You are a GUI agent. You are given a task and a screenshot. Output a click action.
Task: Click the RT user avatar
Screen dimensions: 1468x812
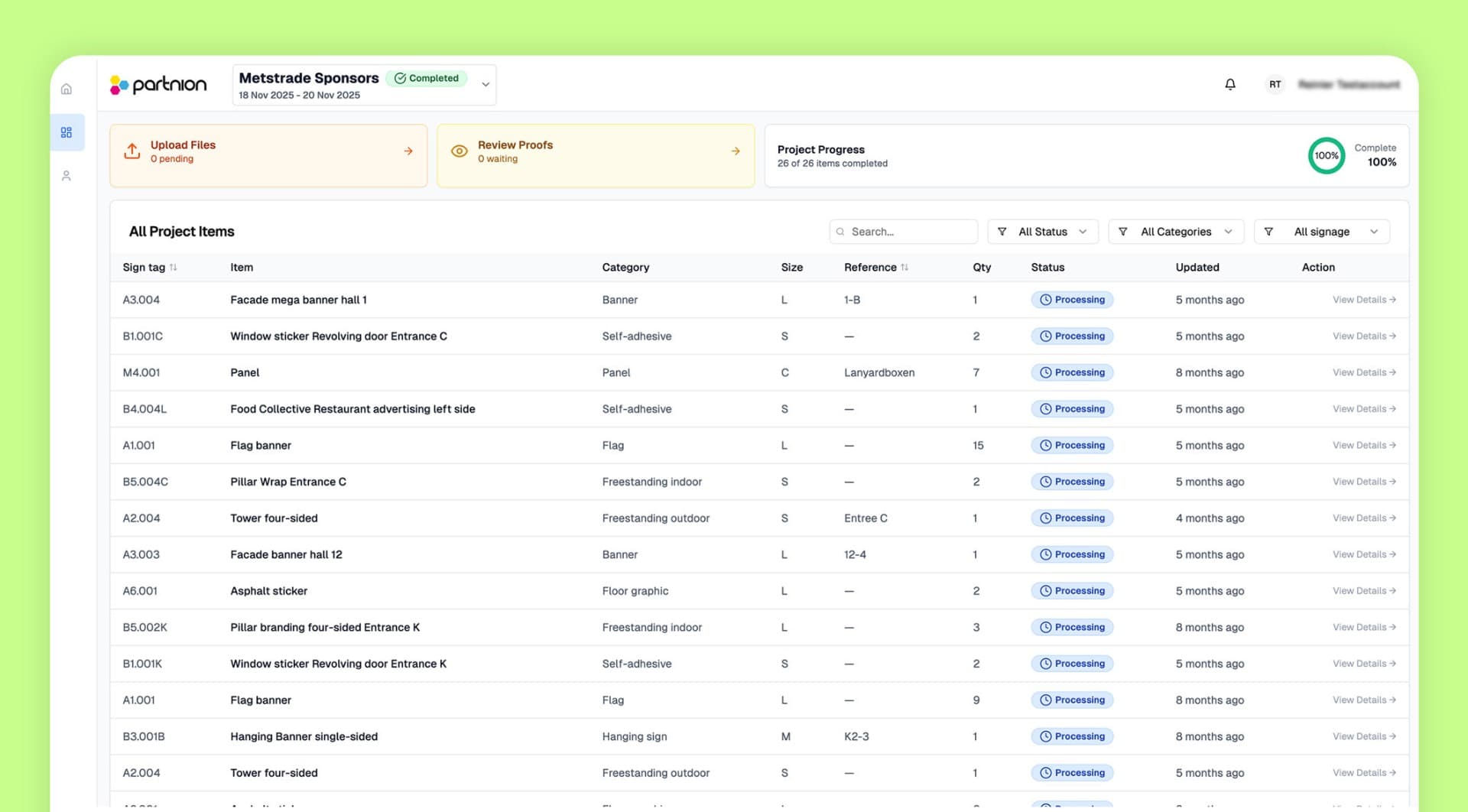pos(1275,84)
